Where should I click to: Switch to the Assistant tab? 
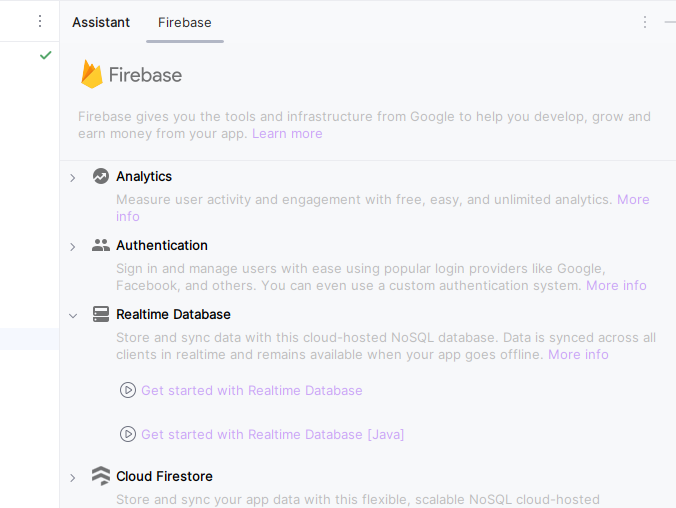[x=101, y=22]
